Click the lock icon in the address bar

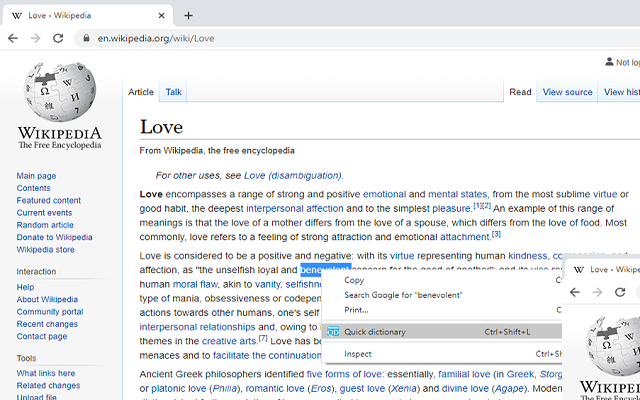point(86,38)
